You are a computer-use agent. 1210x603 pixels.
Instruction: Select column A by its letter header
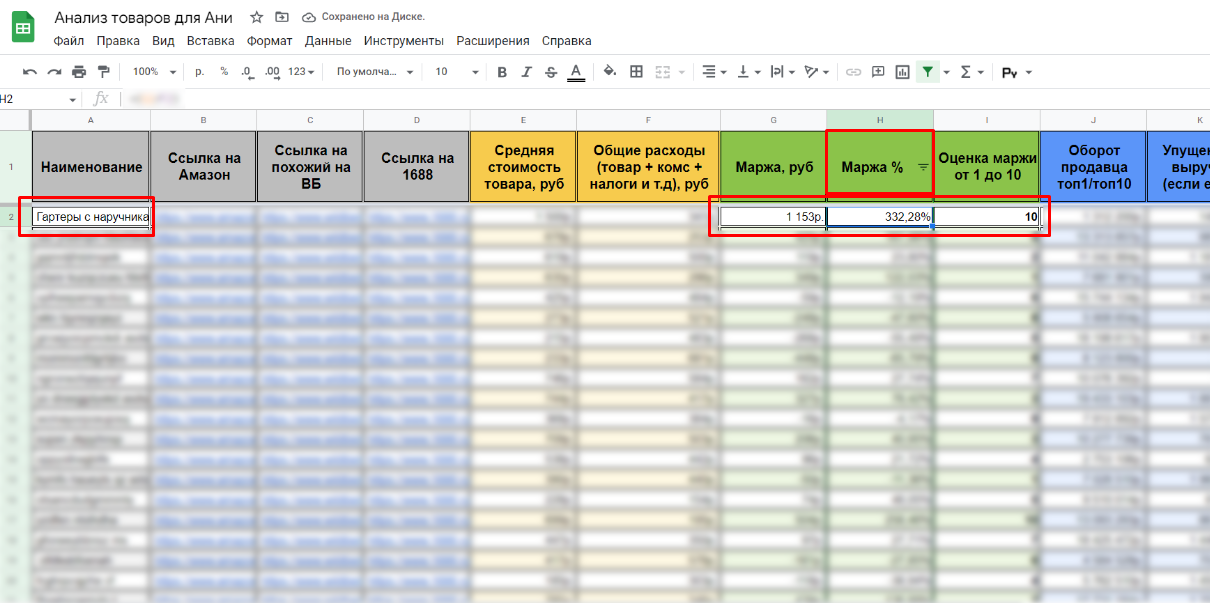(x=91, y=120)
